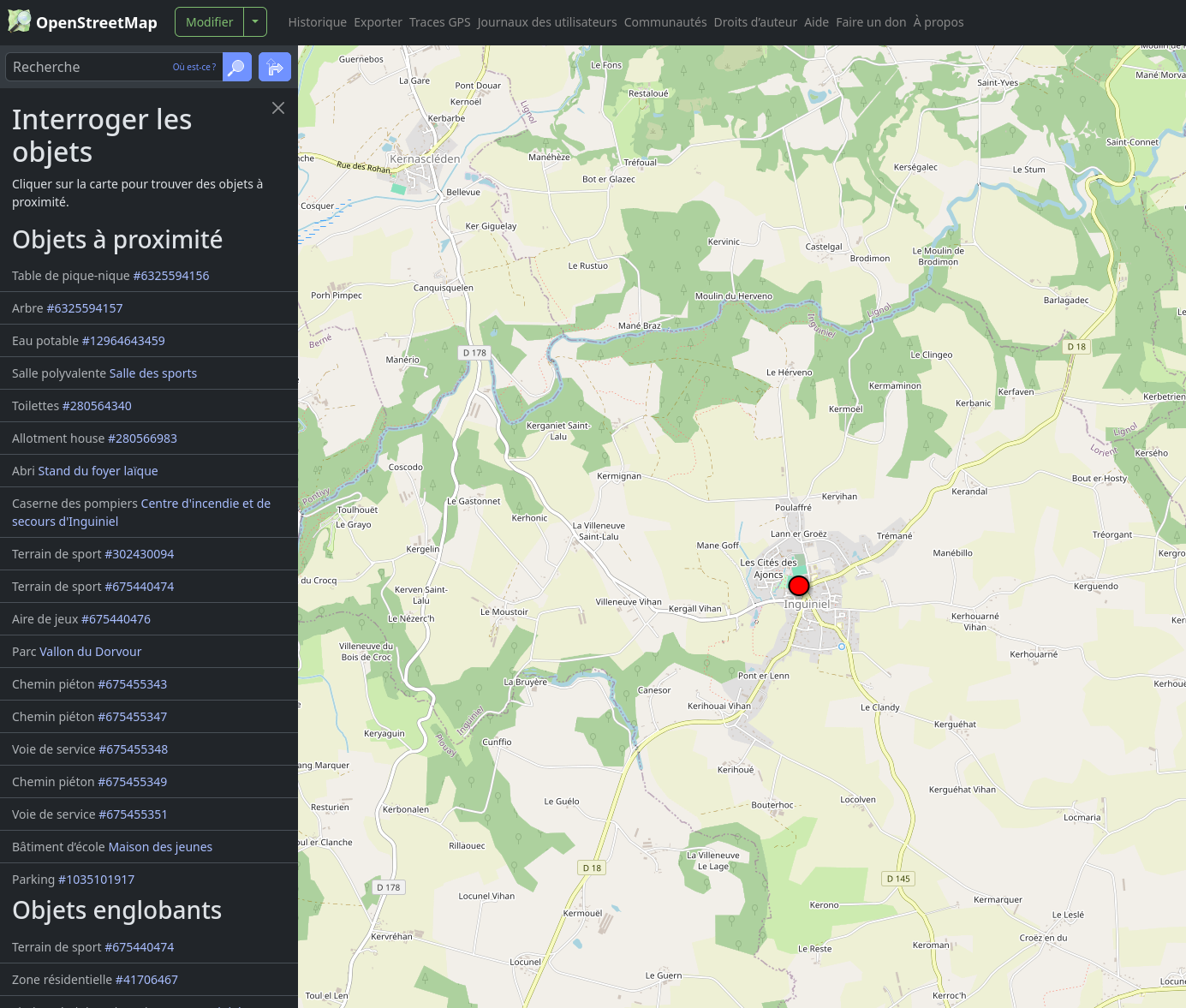Open Traces GPS in the header
The width and height of the screenshot is (1186, 1008).
pos(440,22)
